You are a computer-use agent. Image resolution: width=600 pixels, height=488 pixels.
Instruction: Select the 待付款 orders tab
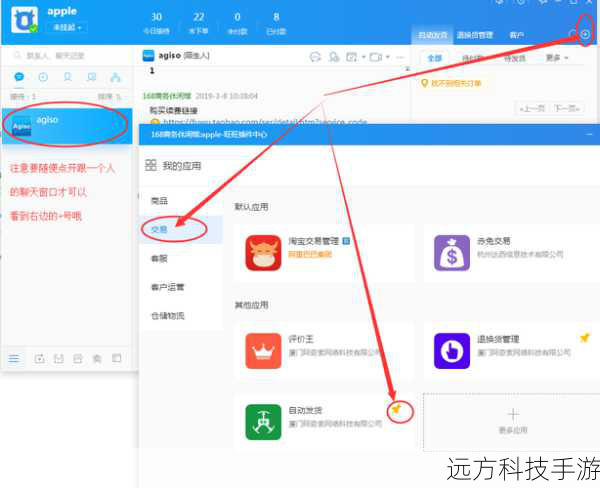[473, 58]
